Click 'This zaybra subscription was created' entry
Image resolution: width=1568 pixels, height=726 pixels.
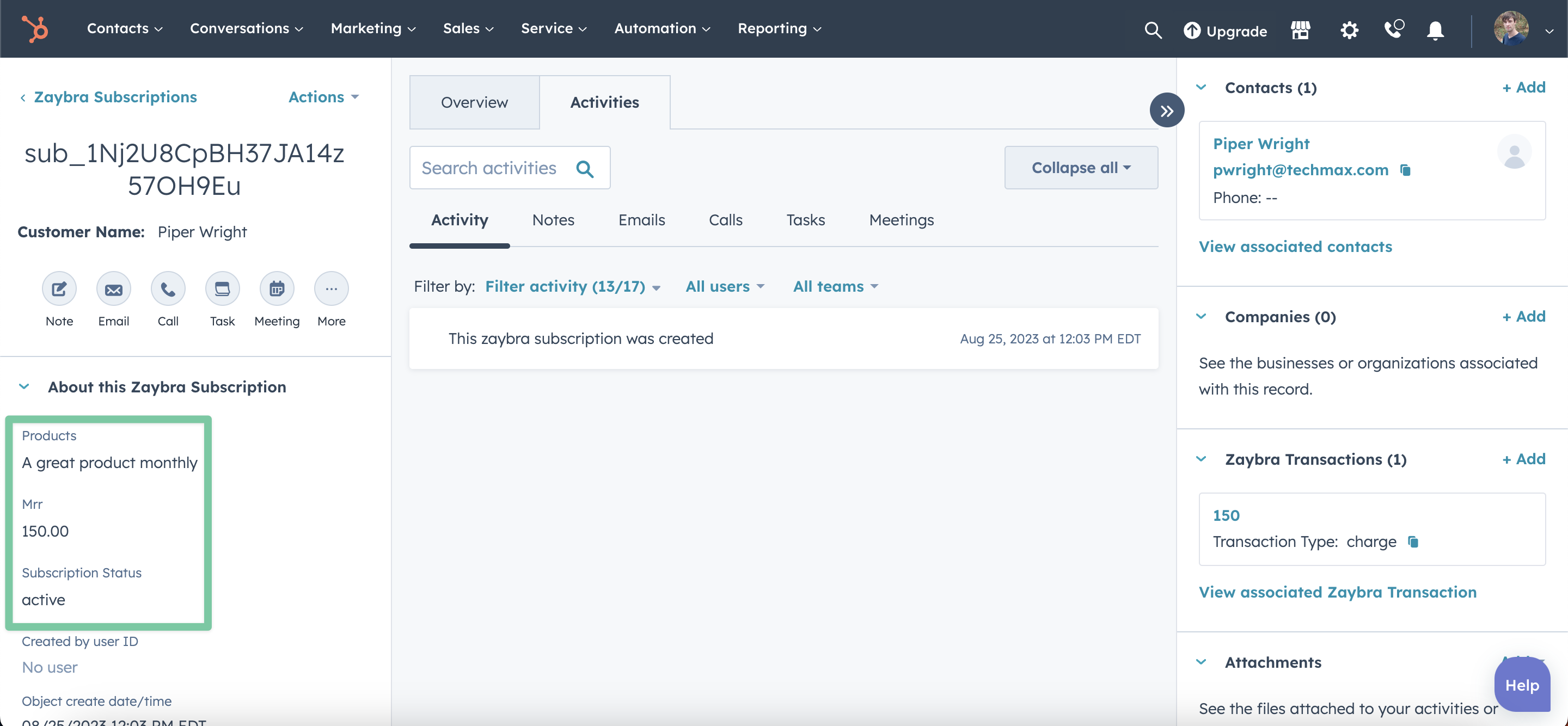point(783,339)
